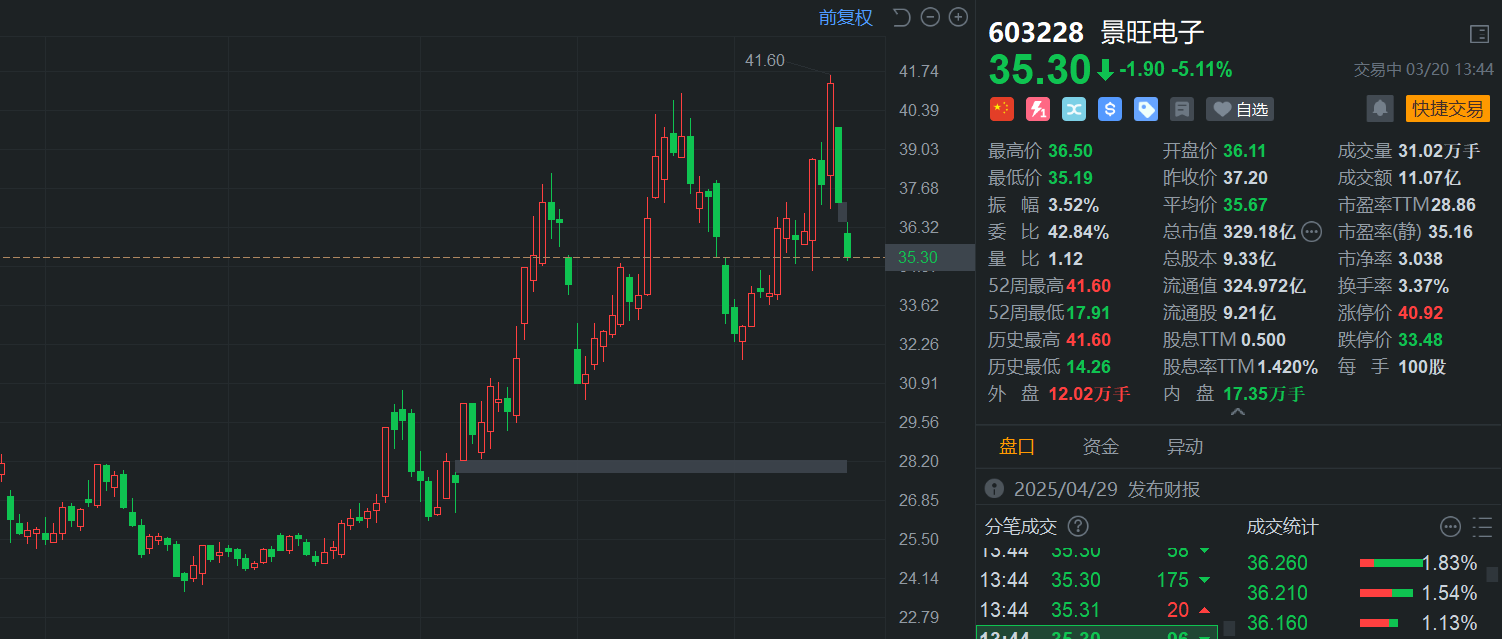Click the teal shuffle arrows icon
Viewport: 1502px width, 639px height.
point(1074,109)
